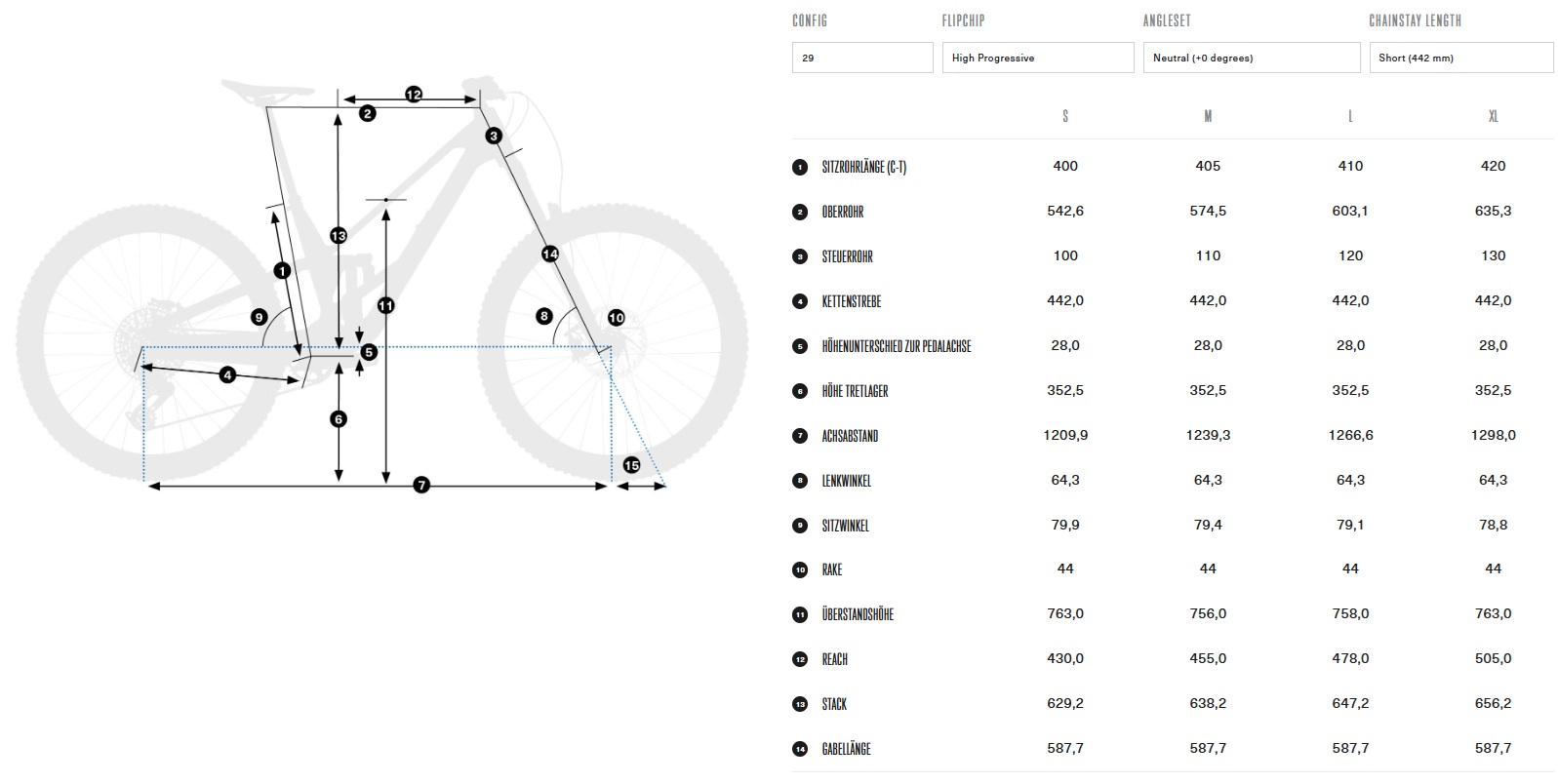Select marker 12 on the bike diagram
The image size is (1558, 784).
click(414, 95)
